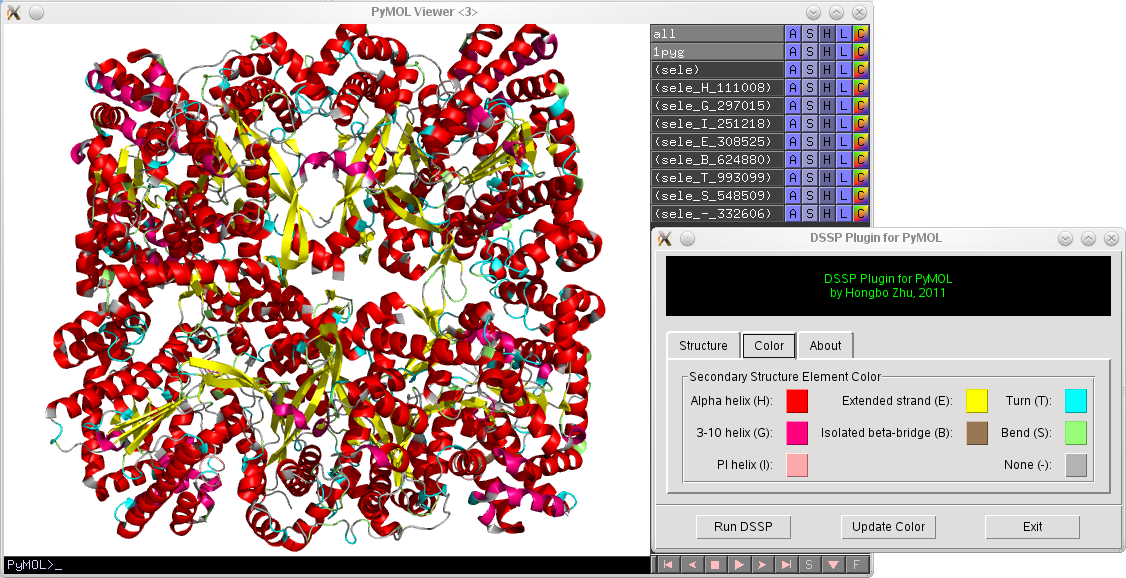Toggle visibility of the 1pyg object
Screen dimensions: 1126x578
(715, 52)
